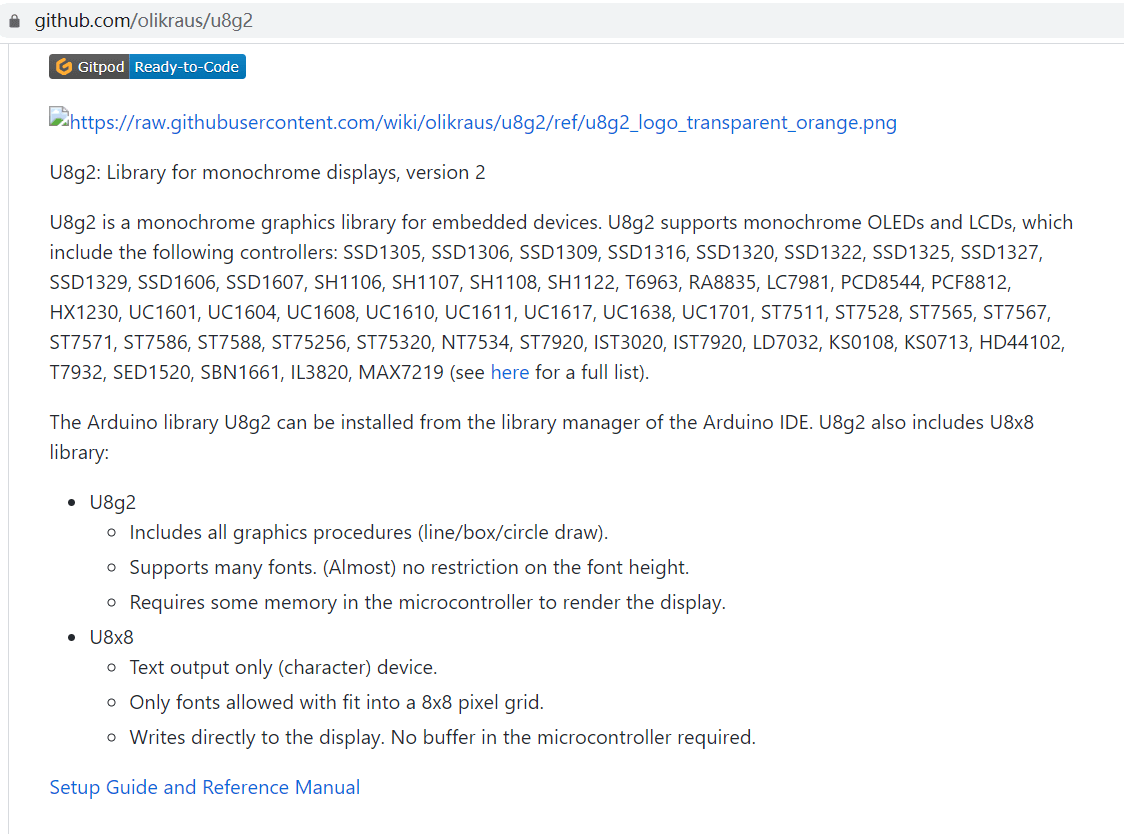This screenshot has height=834, width=1124.
Task: Click "Only fonts allowed with fit" list item
Action: [336, 702]
